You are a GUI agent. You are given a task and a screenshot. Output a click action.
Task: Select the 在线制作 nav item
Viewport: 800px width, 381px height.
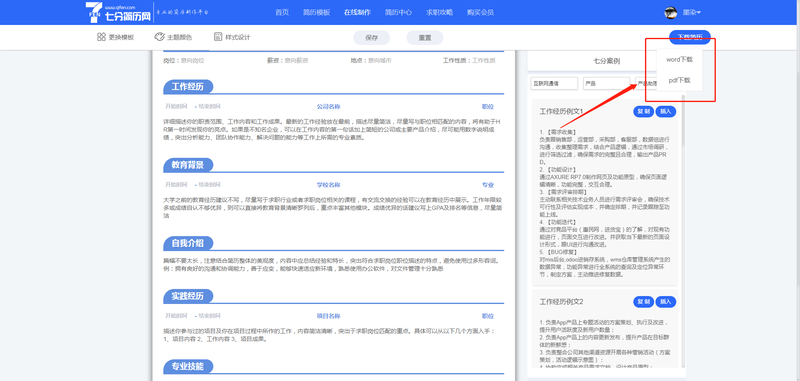(x=357, y=12)
